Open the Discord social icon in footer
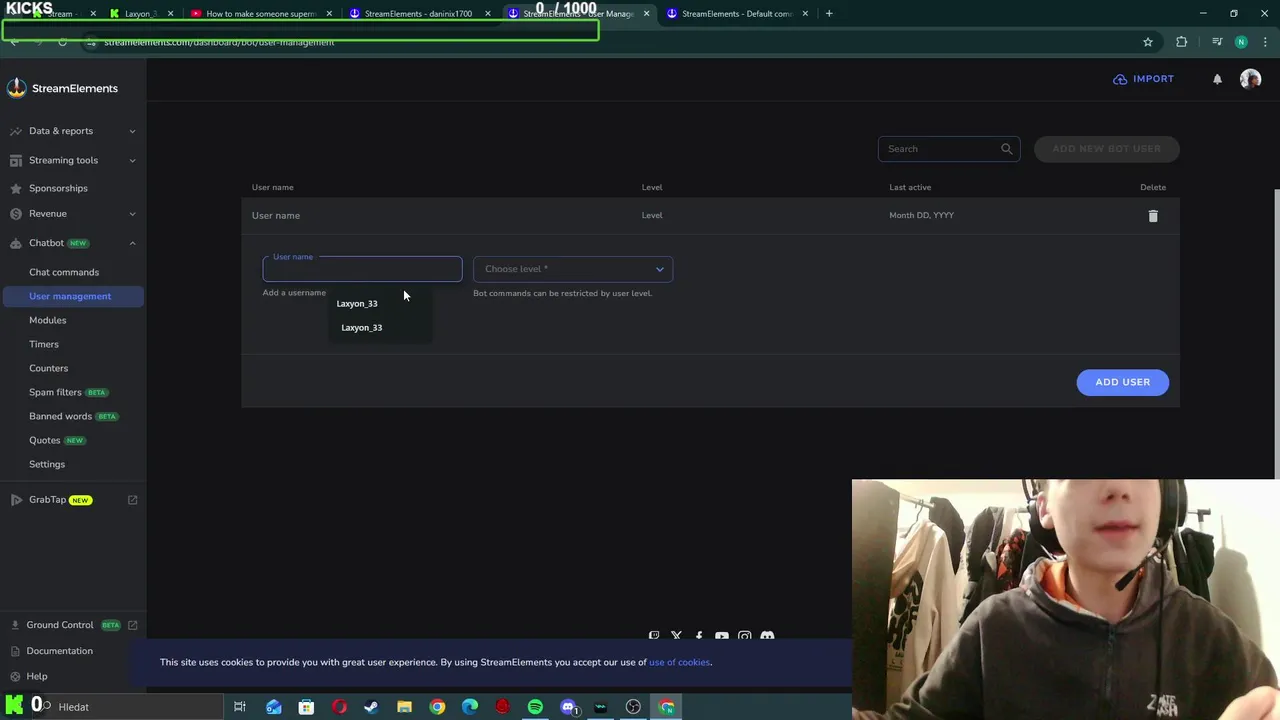1280x720 pixels. (x=767, y=636)
